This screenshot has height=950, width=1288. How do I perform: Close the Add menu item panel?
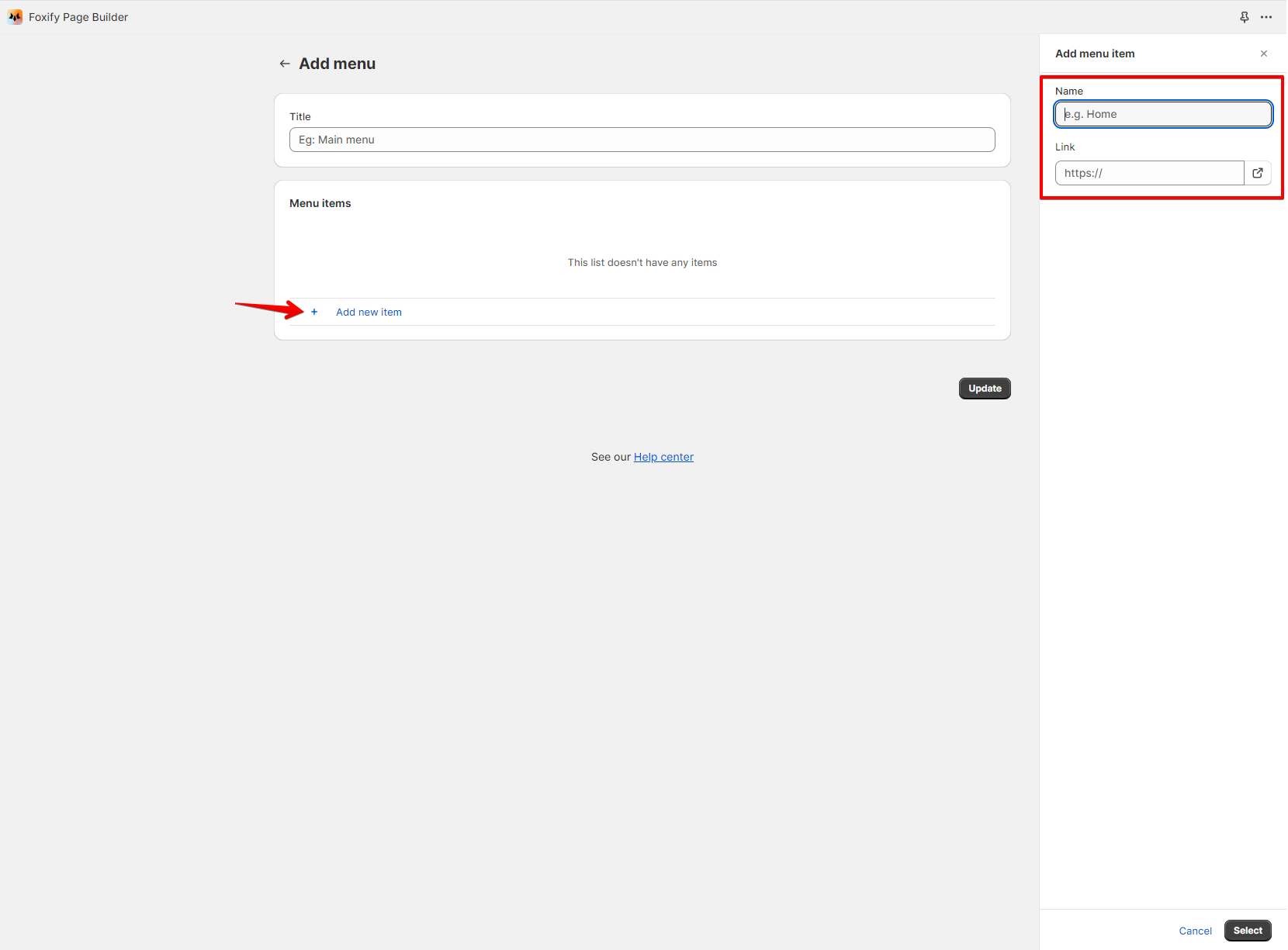tap(1264, 54)
